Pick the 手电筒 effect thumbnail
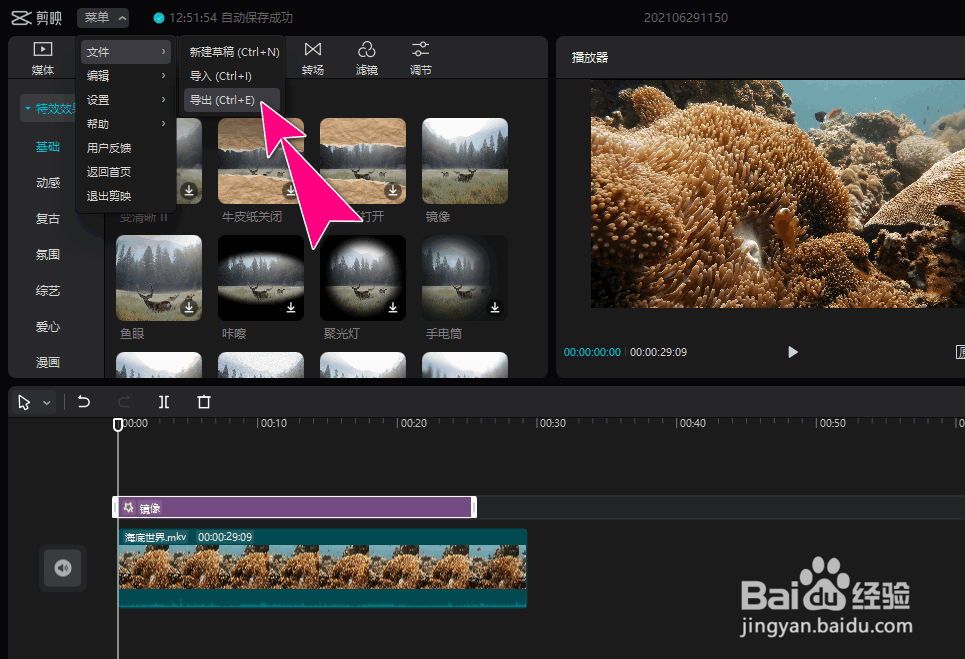The width and height of the screenshot is (965, 659). (465, 278)
